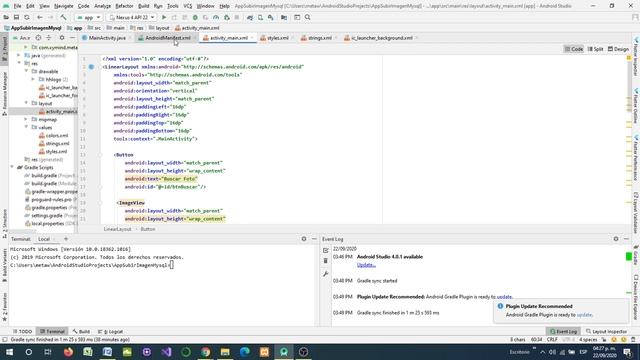This screenshot has height=360, width=640.
Task: Run the app with the green play icon
Action: [x=164, y=18]
